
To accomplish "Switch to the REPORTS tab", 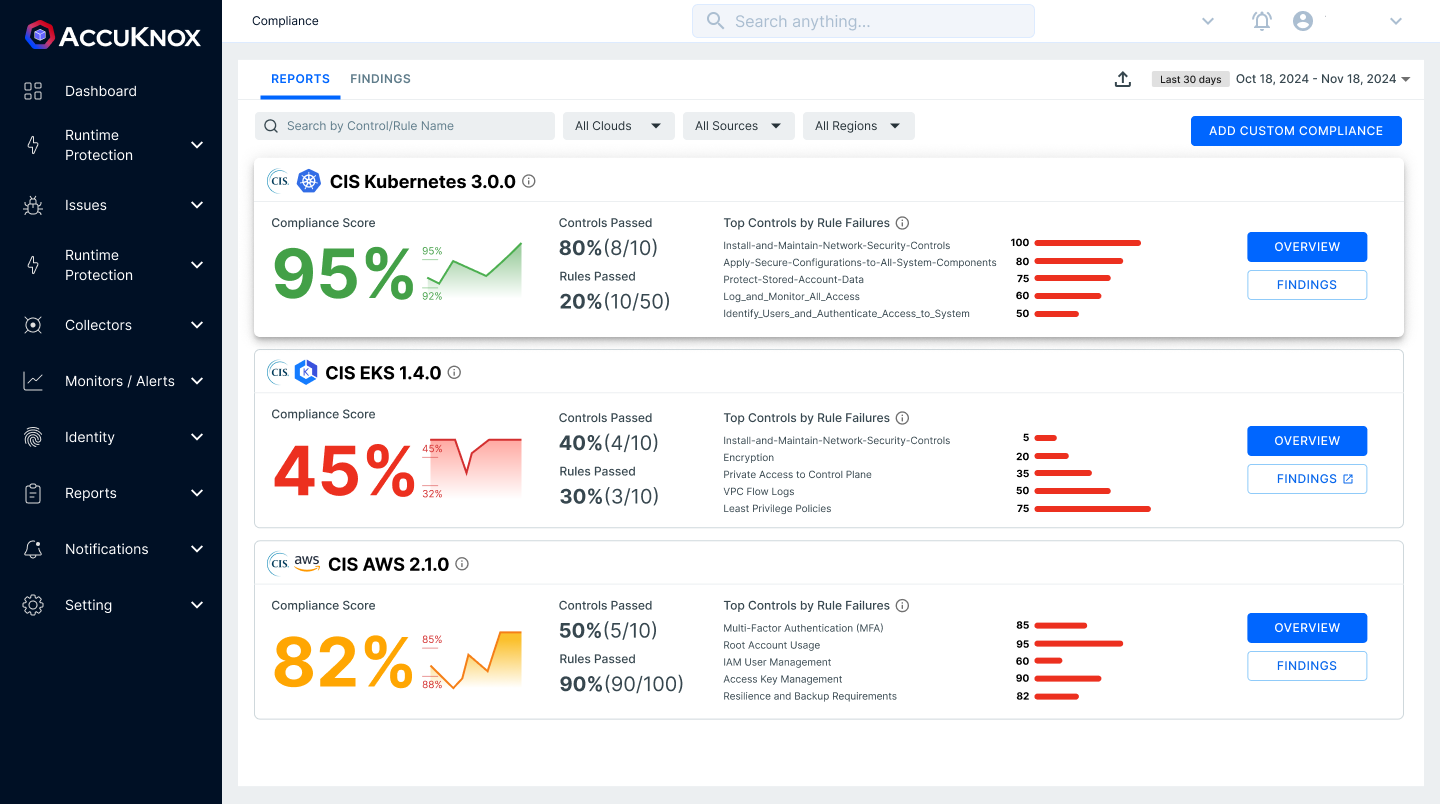I will tap(300, 79).
